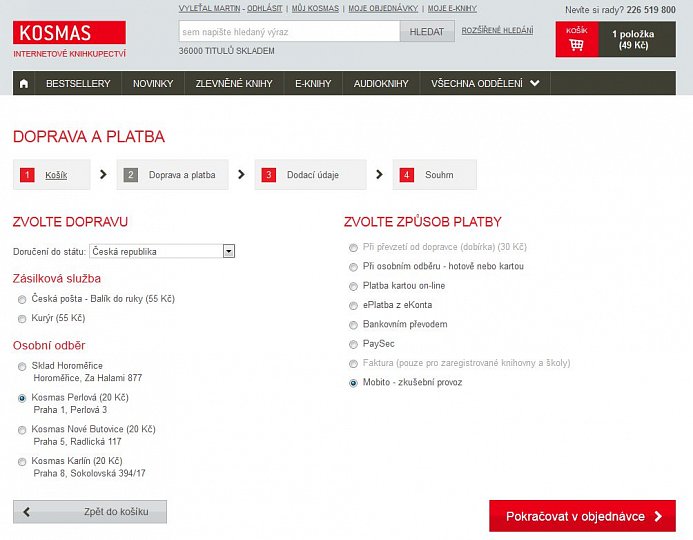The image size is (693, 540).
Task: Click the Vyleťal Martin account name
Action: (209, 8)
